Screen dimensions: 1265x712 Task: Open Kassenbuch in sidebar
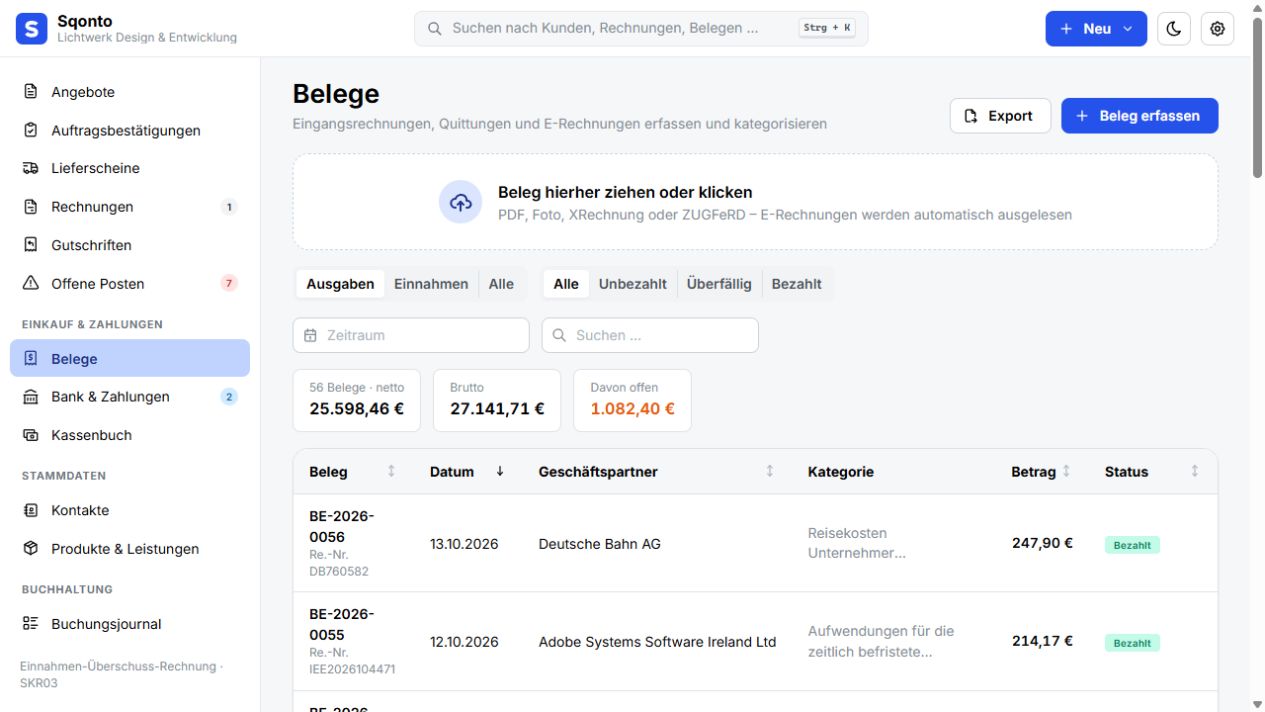(130, 435)
